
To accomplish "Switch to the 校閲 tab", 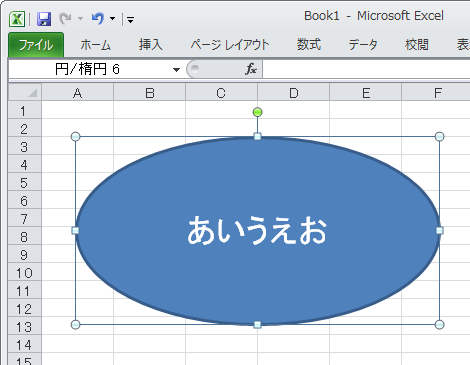I will [417, 45].
